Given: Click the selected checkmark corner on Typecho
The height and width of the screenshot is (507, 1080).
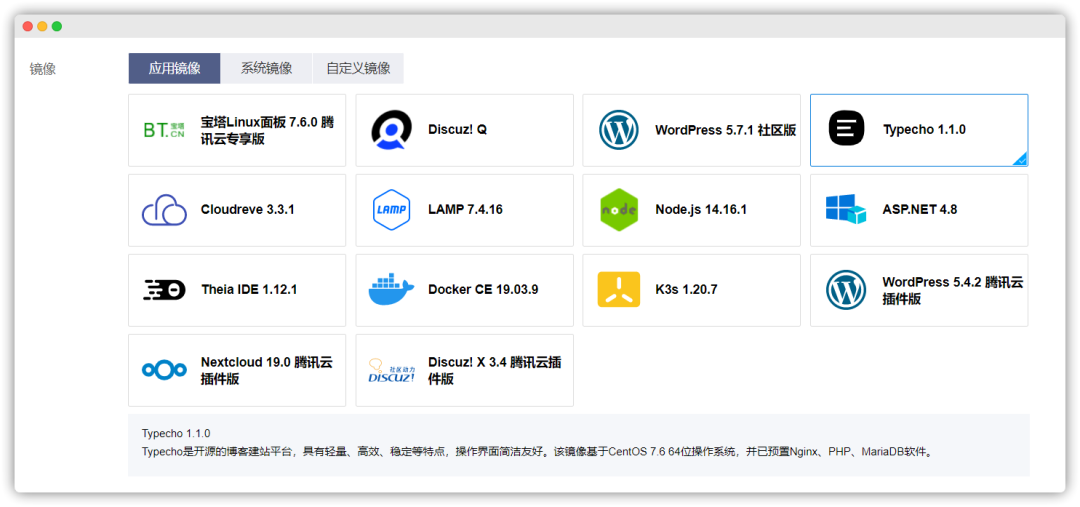Looking at the screenshot, I should pos(1021,159).
